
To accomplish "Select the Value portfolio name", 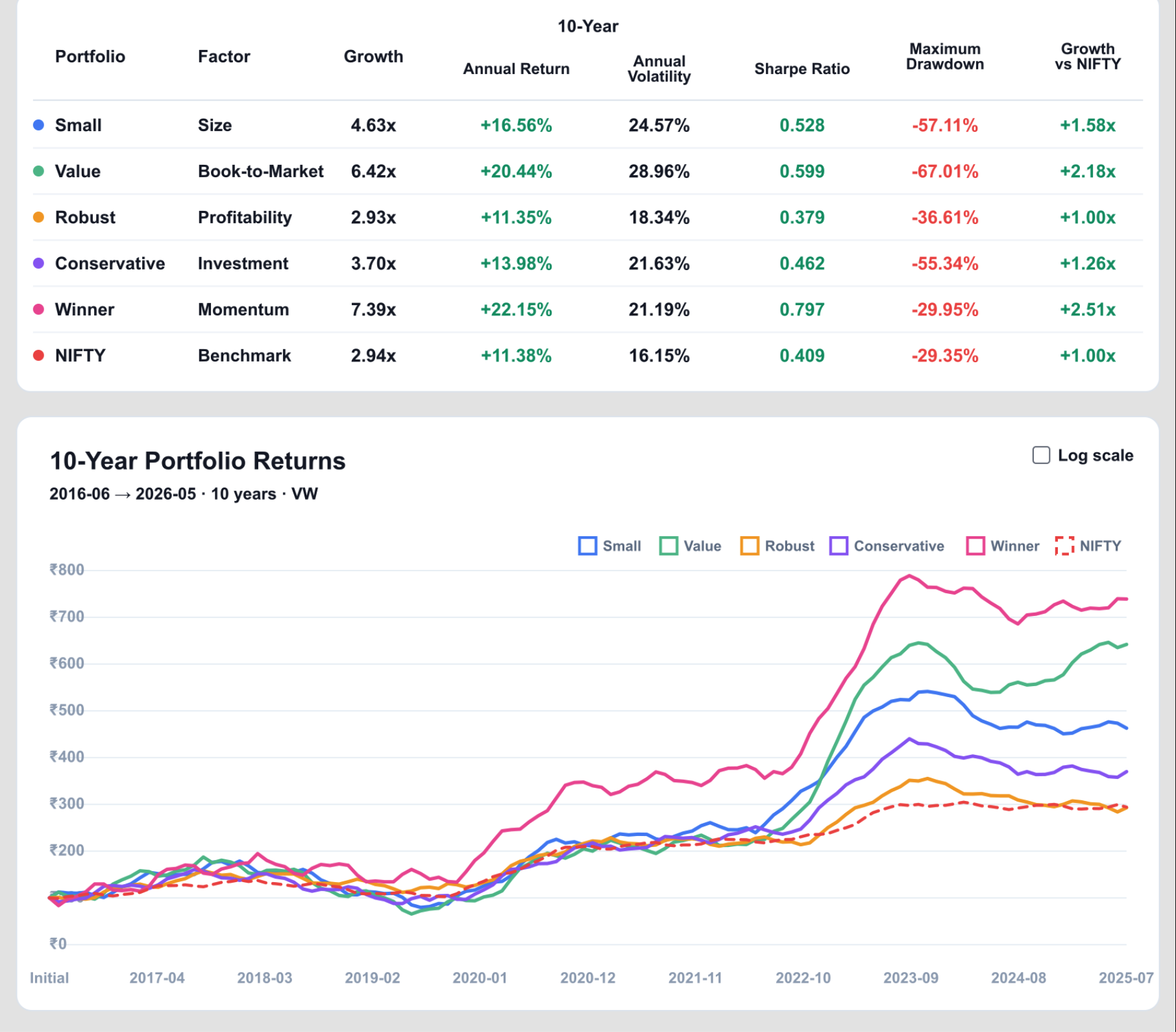I will (x=78, y=171).
